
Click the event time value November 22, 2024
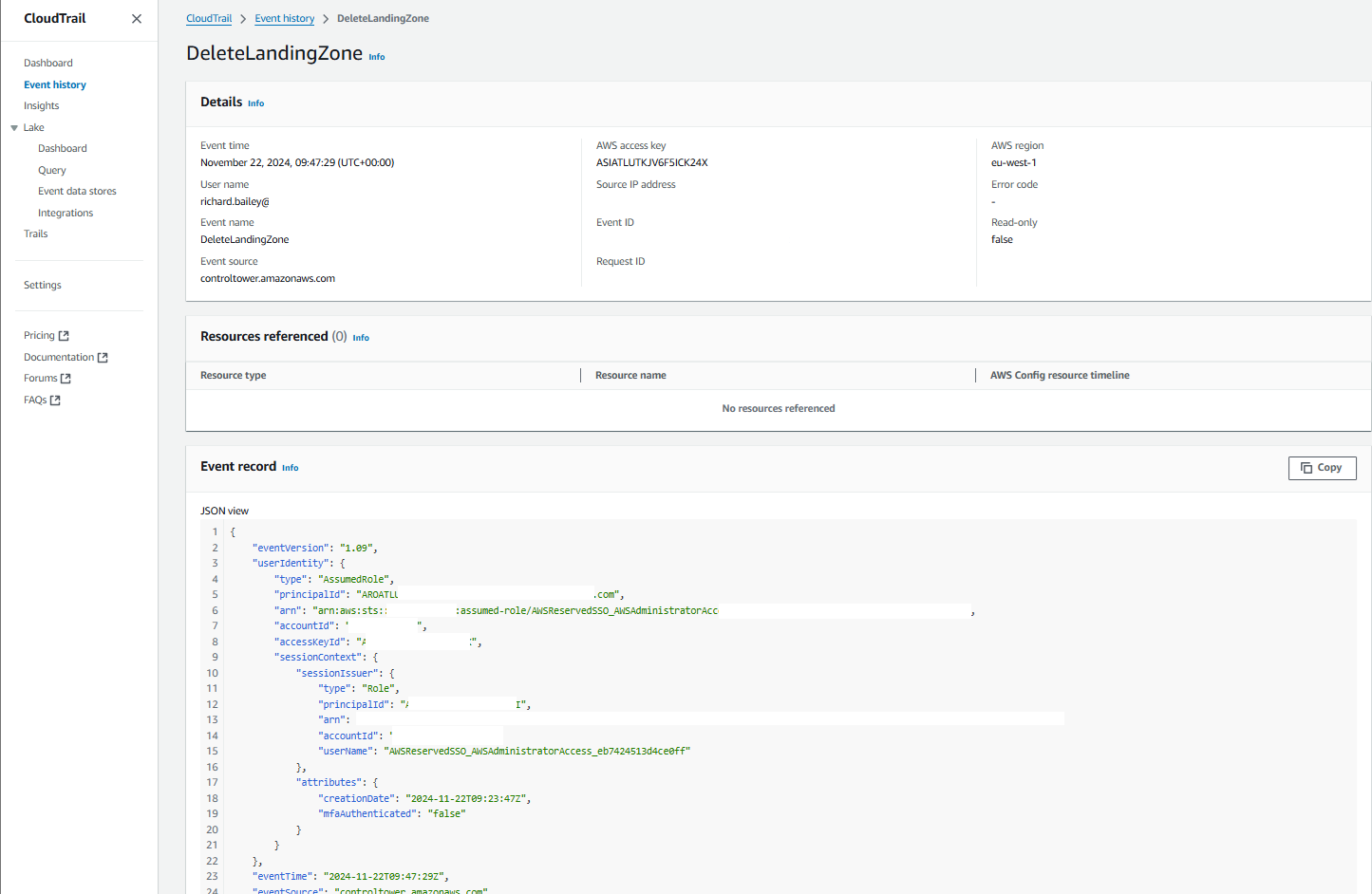coord(297,163)
